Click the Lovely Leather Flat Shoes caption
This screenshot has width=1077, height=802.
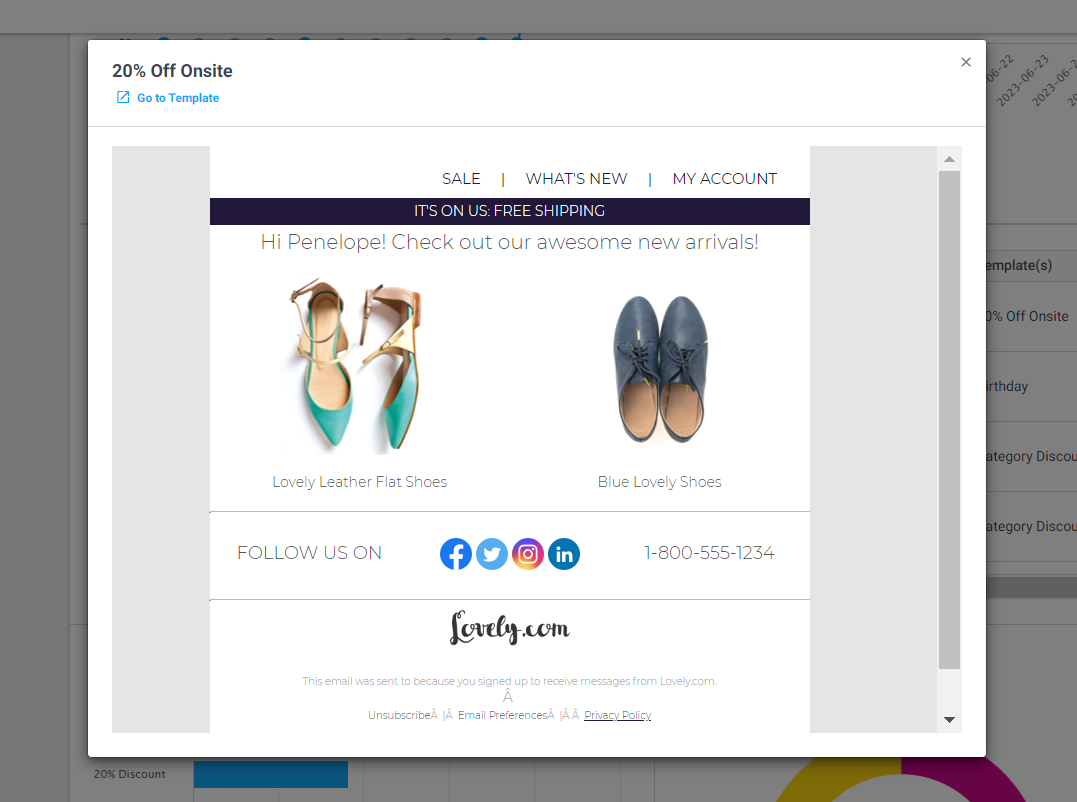click(359, 482)
